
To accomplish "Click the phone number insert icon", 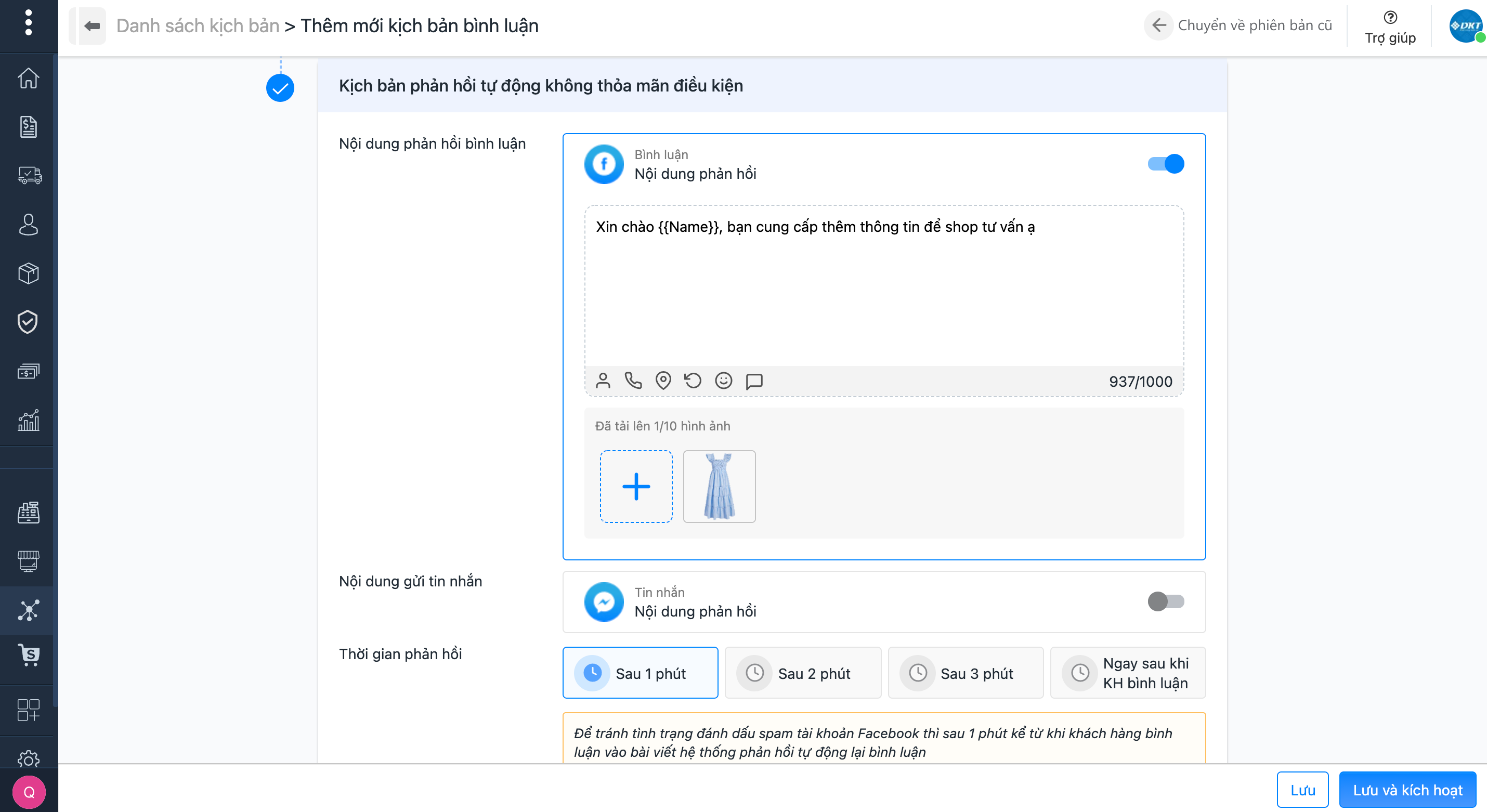I will point(633,381).
